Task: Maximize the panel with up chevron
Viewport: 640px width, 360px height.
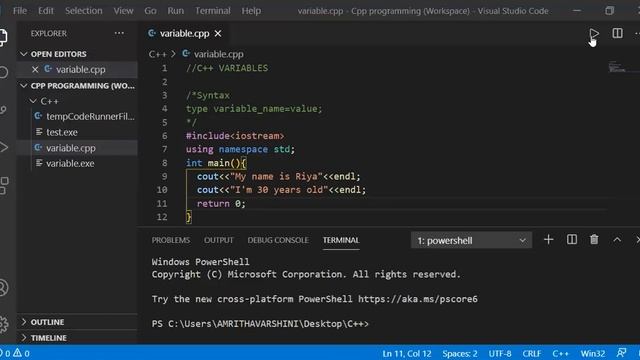Action: [617, 240]
